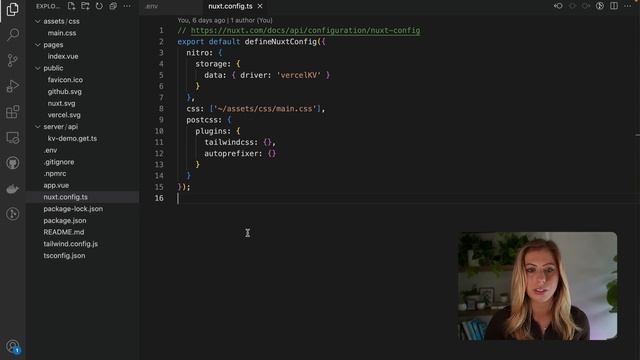Click the autoprefixer key on line 12

click(x=231, y=154)
